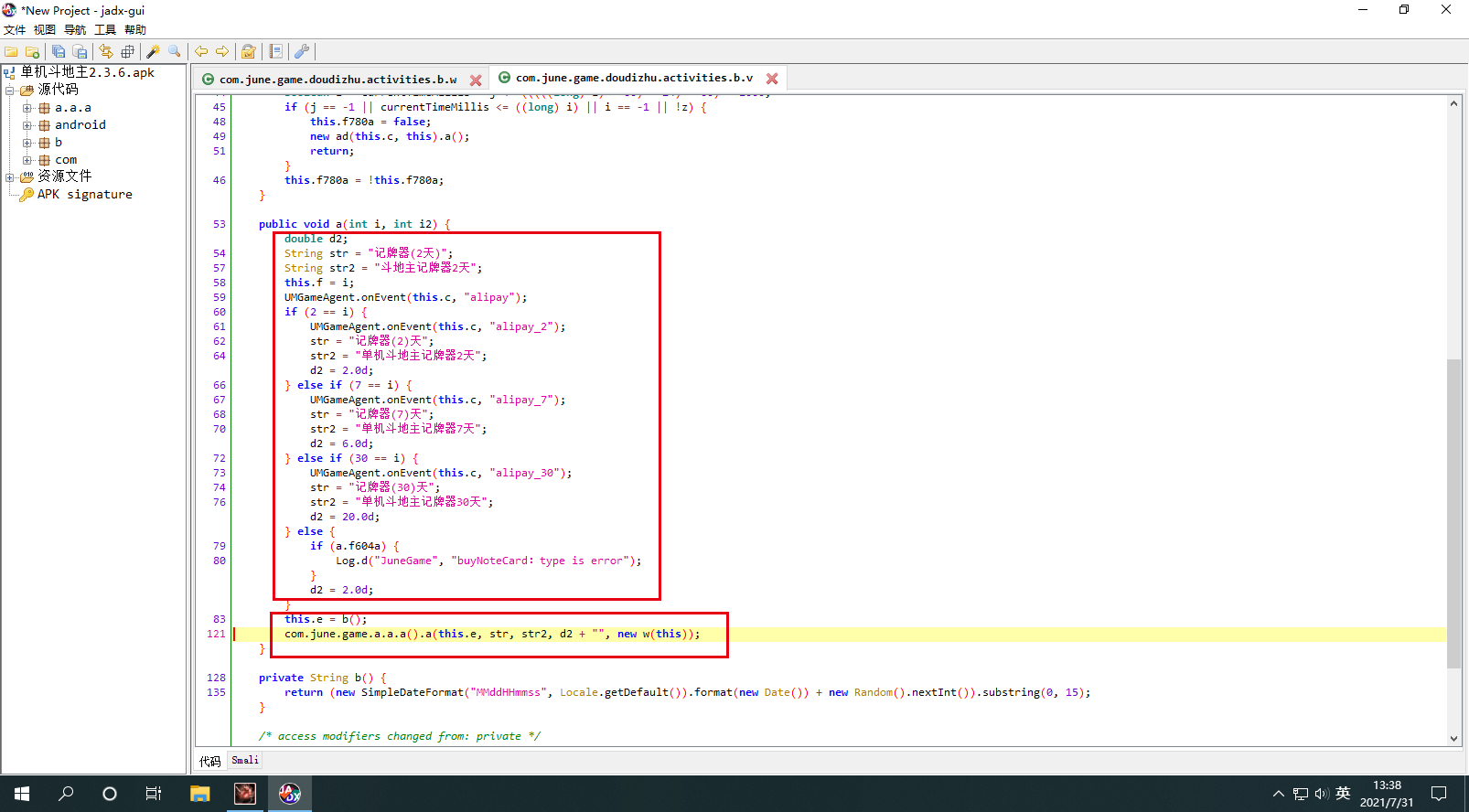Click the class icon on the activities.b.w tab
Screen dimensions: 1469x812
pyautogui.click(x=208, y=80)
